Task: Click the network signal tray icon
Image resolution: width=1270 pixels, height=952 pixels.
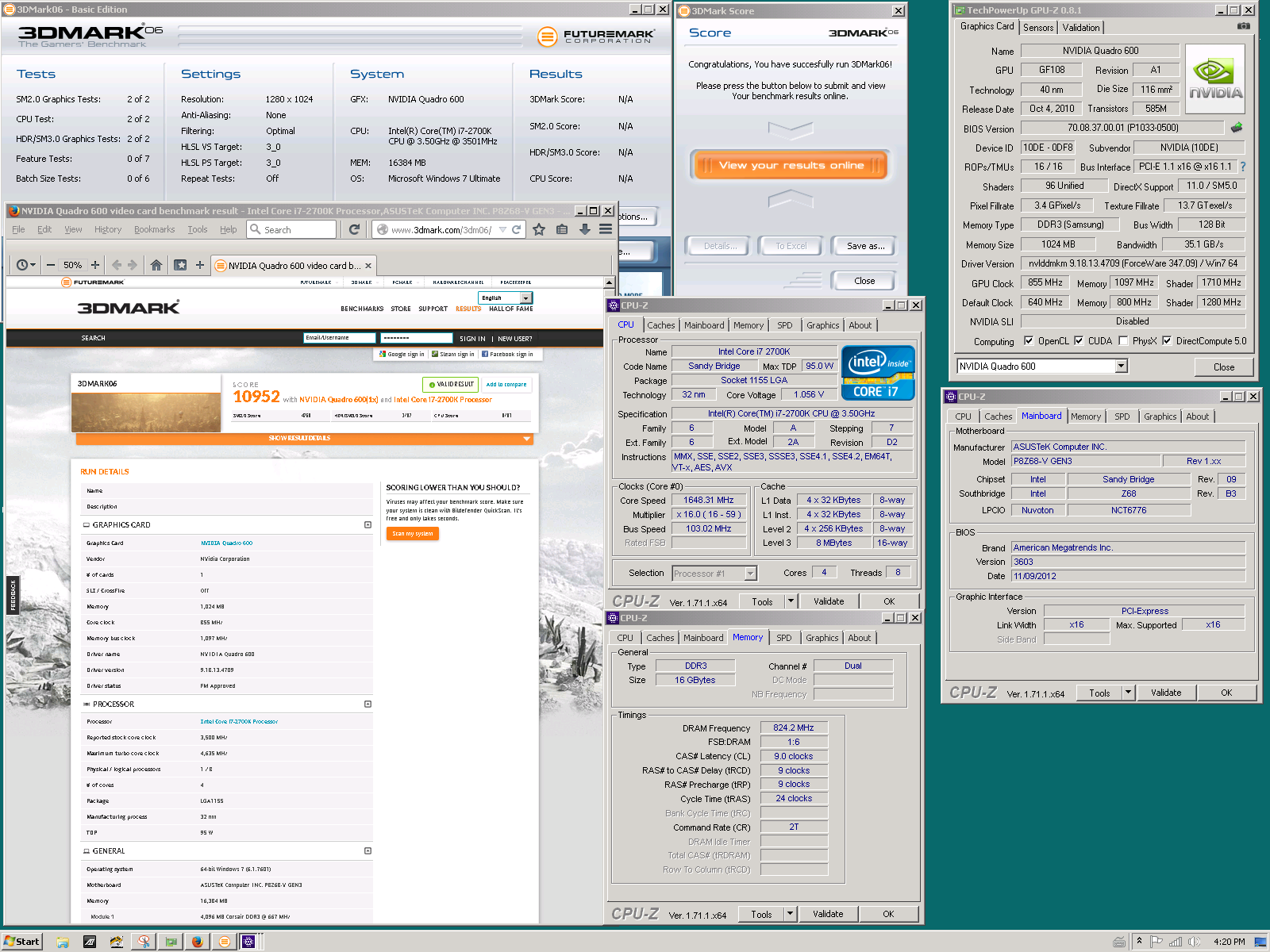Action: tap(1176, 942)
